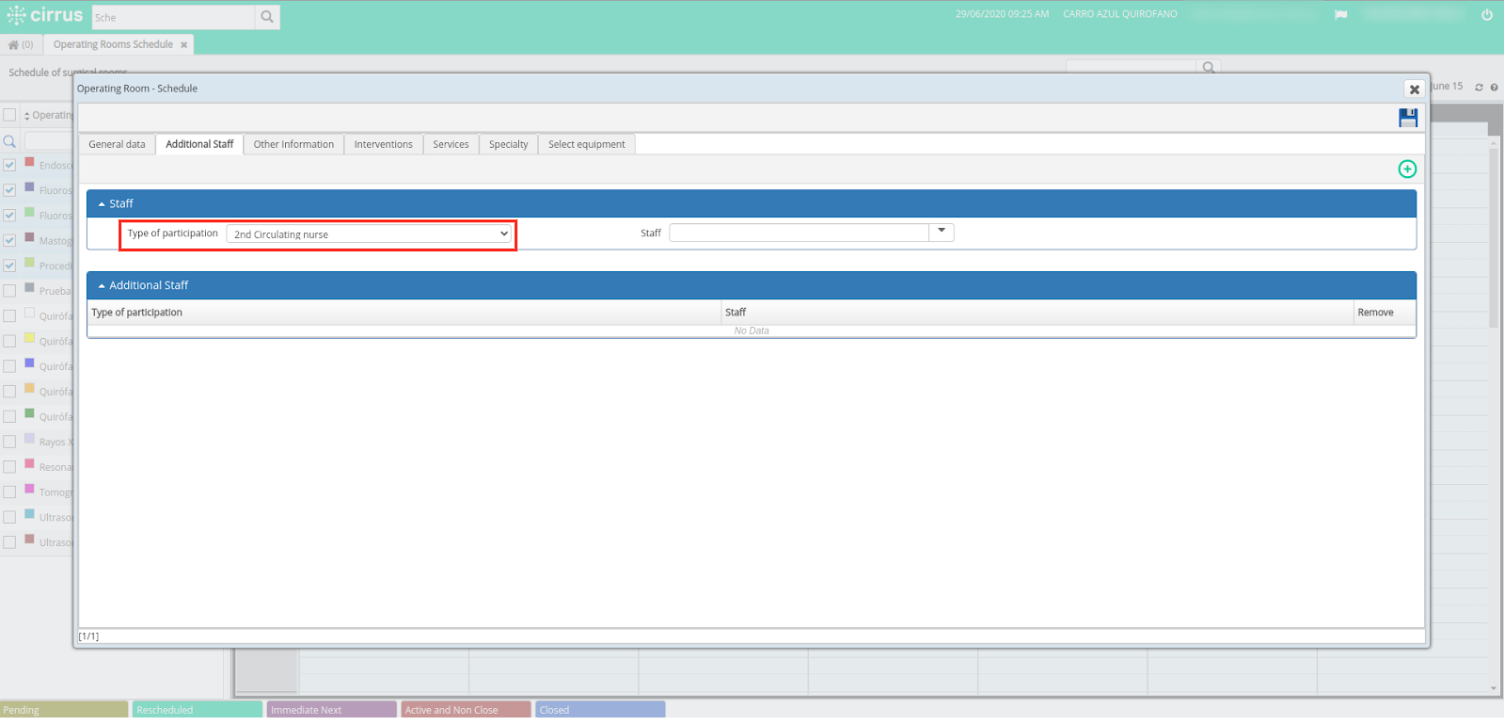The image size is (1504, 718).
Task: Refresh the calendar with the refresh icon
Action: [x=1479, y=87]
